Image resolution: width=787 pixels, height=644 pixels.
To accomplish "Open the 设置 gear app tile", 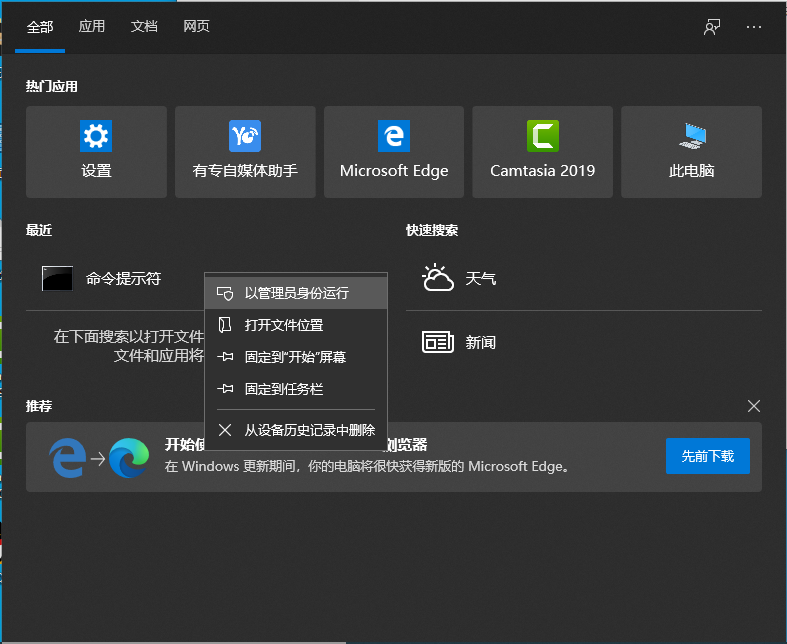I will (x=96, y=152).
